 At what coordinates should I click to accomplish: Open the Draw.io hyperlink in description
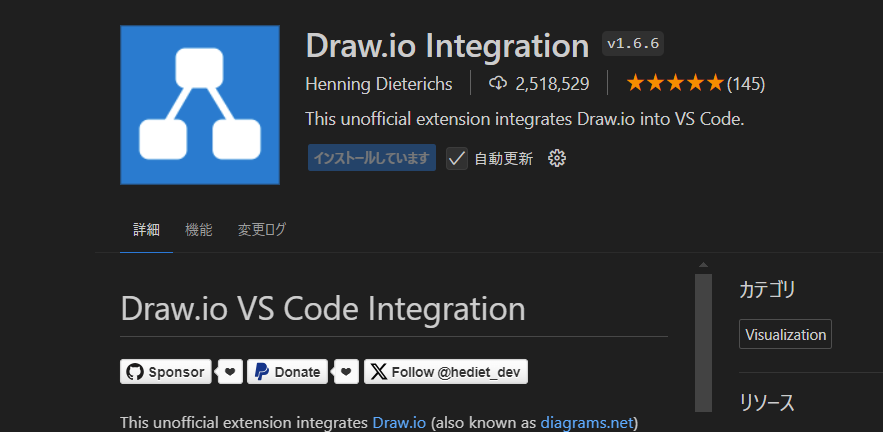(399, 422)
